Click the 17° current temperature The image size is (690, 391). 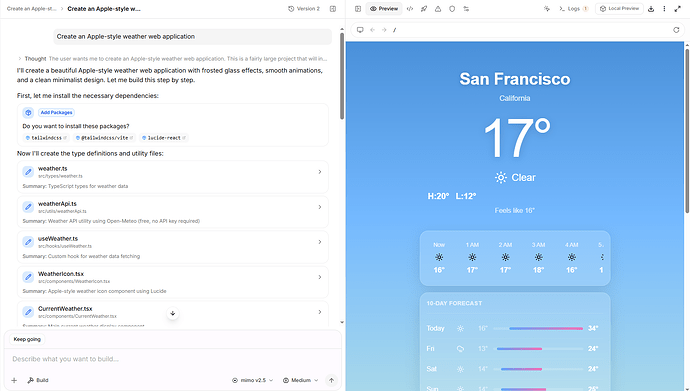click(516, 138)
